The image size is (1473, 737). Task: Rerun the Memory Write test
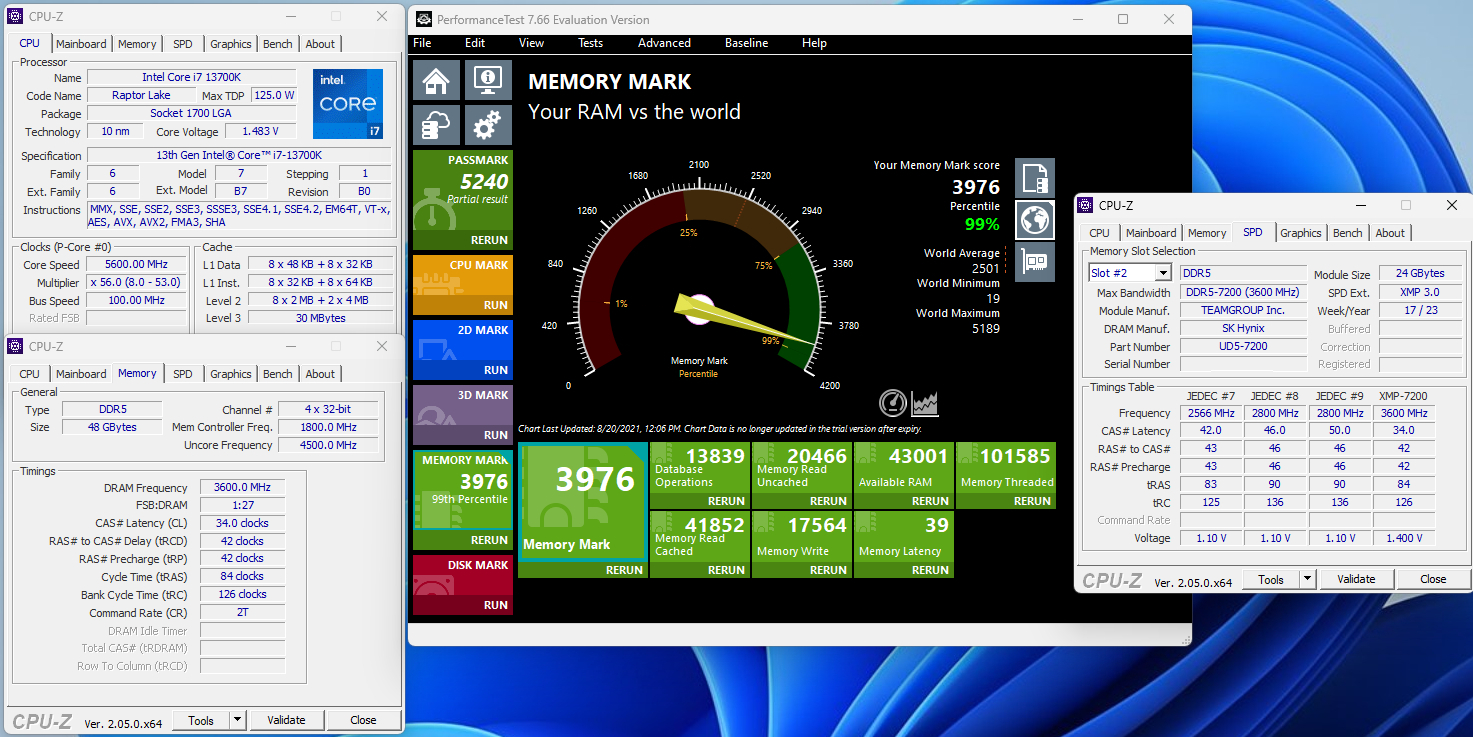coord(828,570)
